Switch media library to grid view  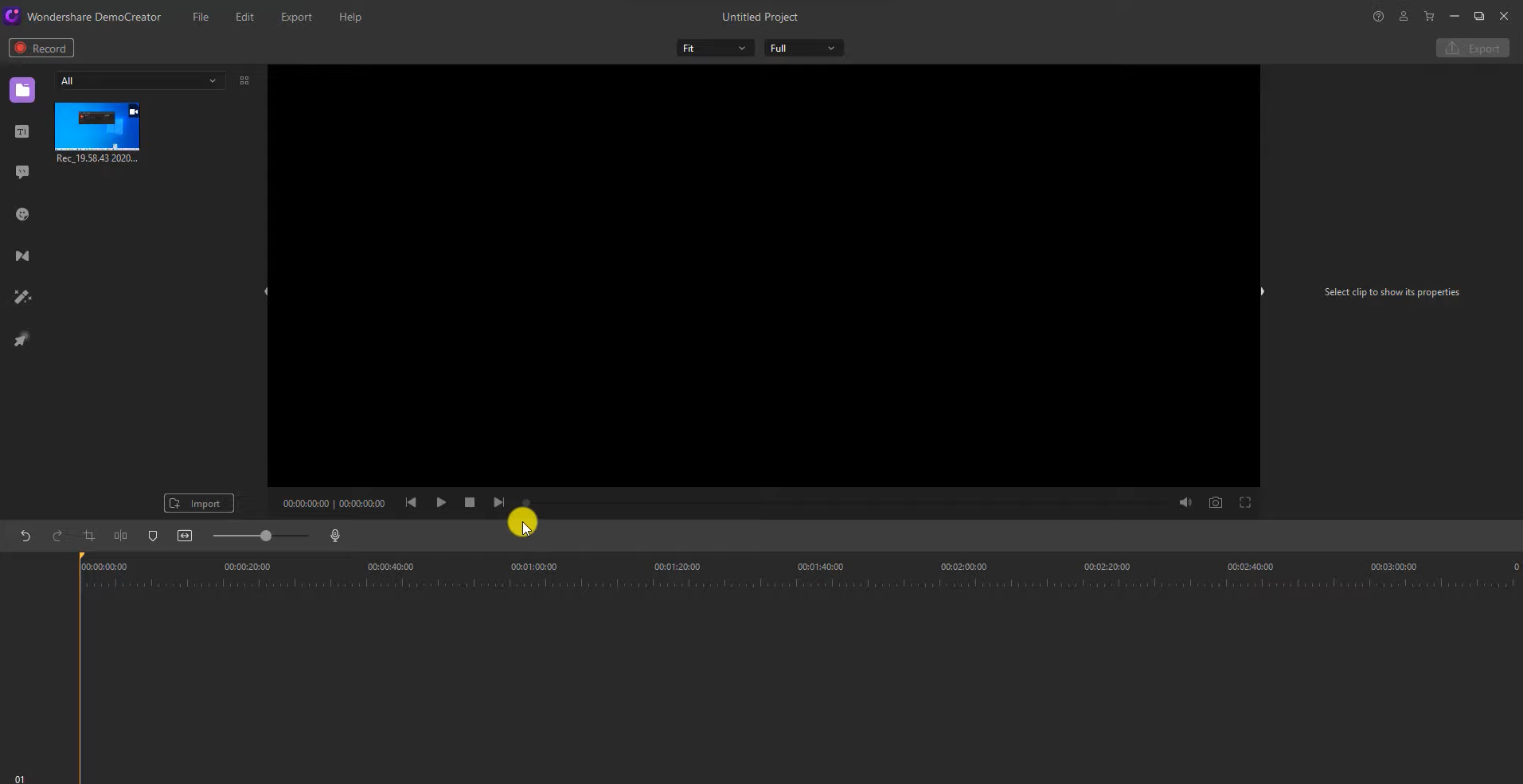[244, 80]
